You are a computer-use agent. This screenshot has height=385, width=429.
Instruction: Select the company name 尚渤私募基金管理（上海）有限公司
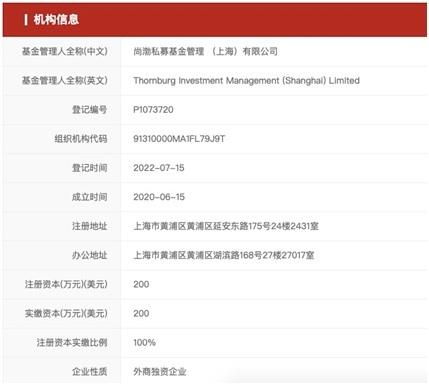pos(205,51)
